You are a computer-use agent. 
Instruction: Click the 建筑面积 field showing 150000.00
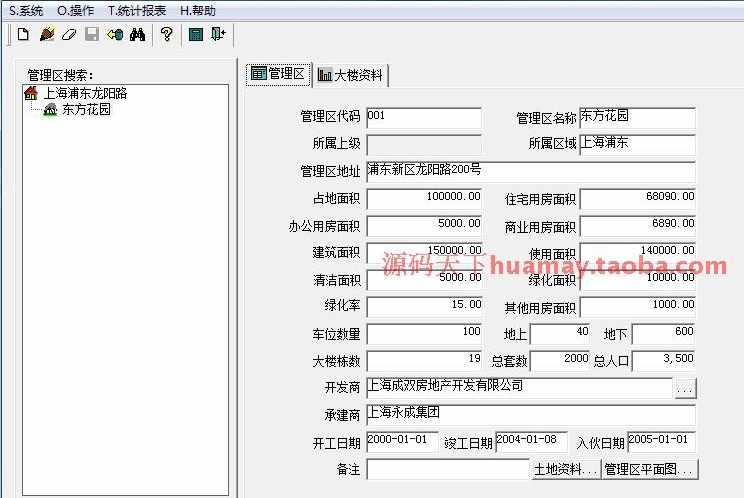pos(424,253)
